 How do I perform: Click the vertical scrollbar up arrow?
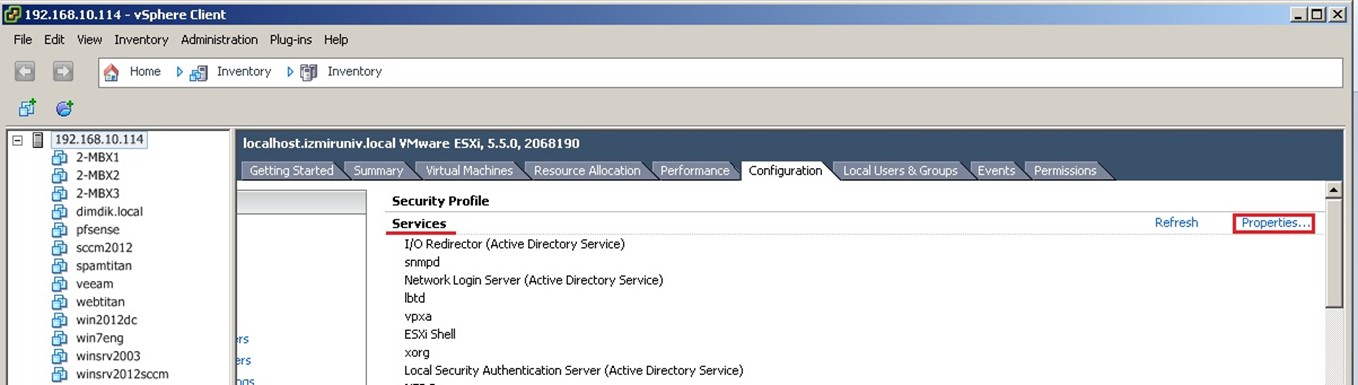click(1333, 190)
